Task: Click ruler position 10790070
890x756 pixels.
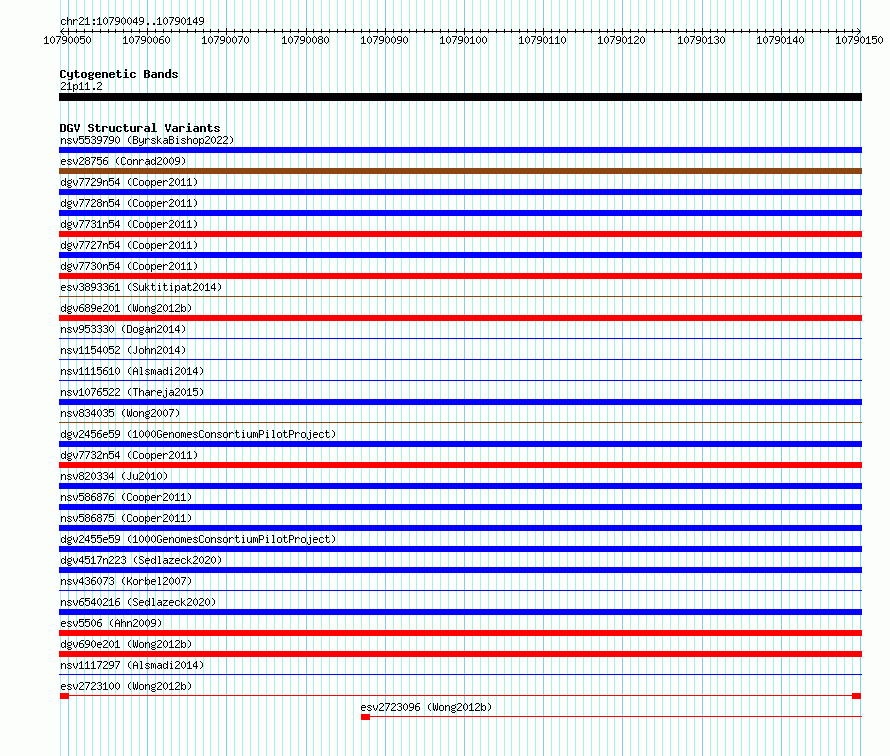Action: tap(225, 40)
